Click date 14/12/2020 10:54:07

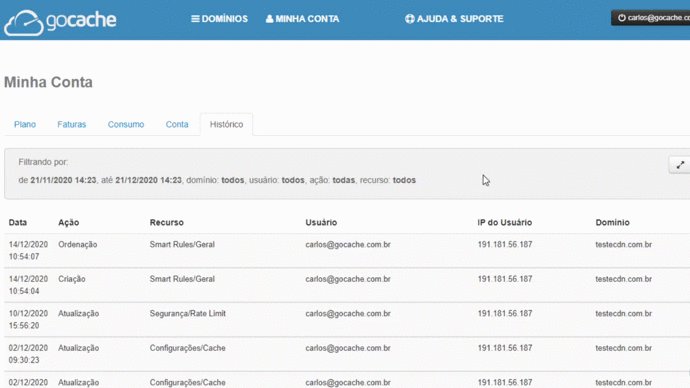[28, 250]
